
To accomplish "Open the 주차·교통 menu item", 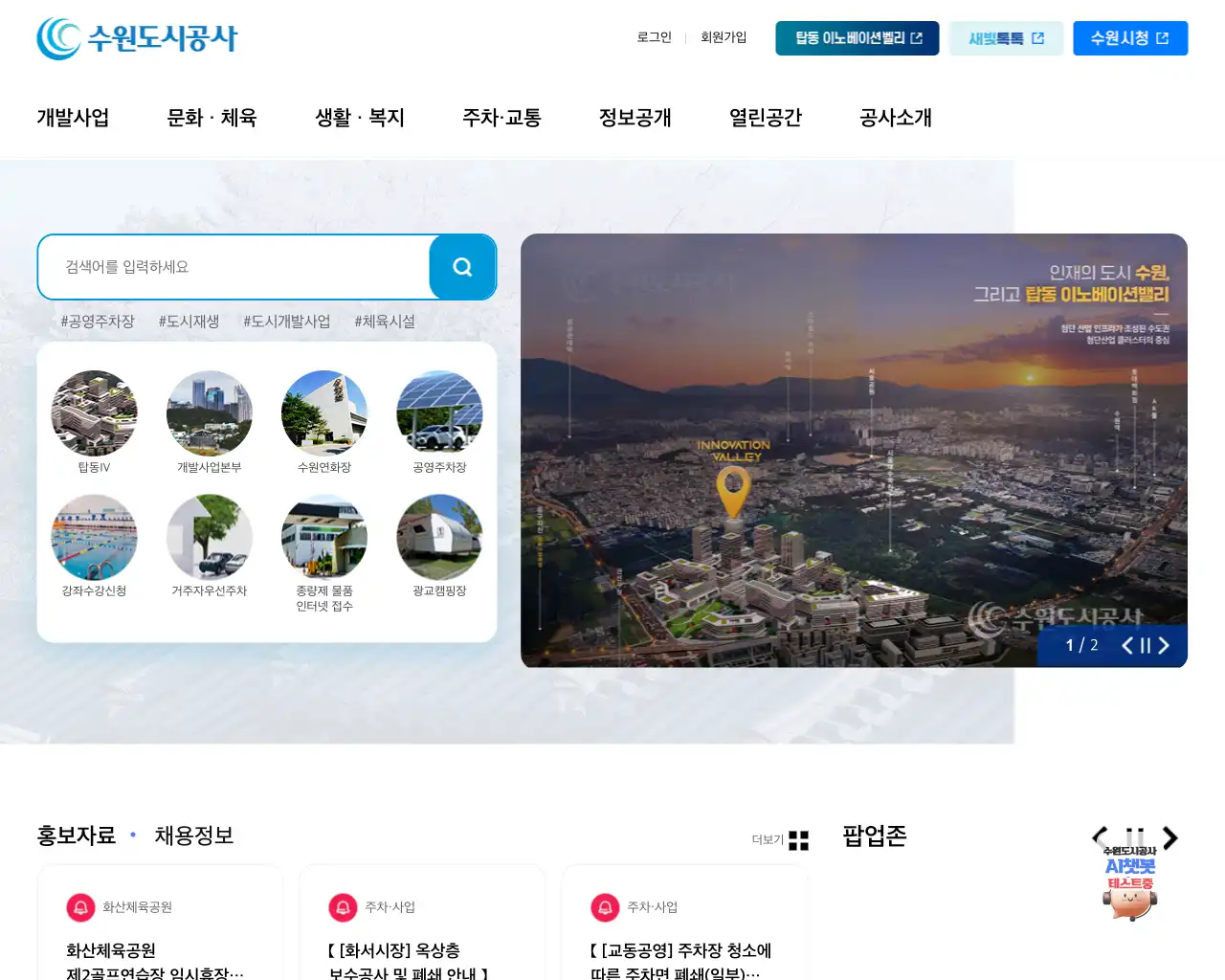I will 501,118.
